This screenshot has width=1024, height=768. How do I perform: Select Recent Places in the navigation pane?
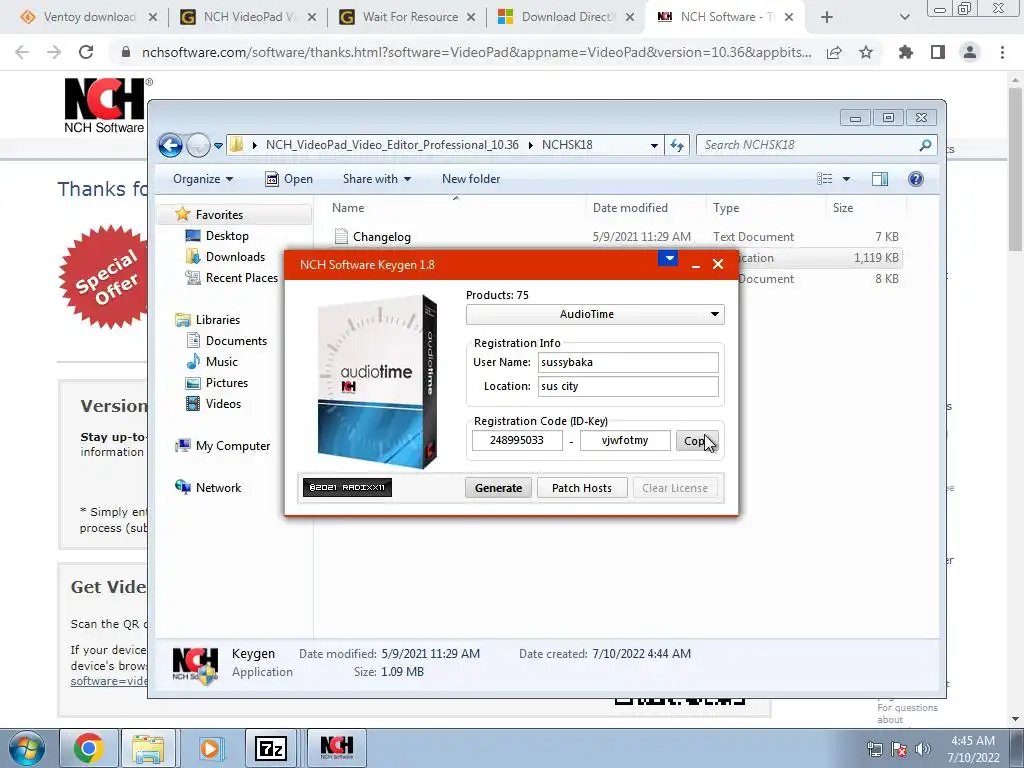pyautogui.click(x=242, y=278)
